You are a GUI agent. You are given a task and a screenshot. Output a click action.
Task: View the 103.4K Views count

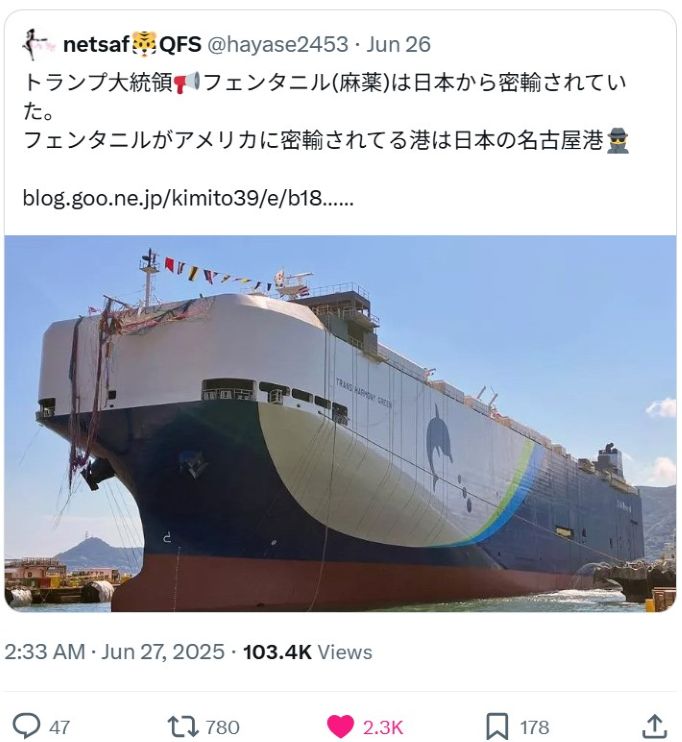coord(308,652)
